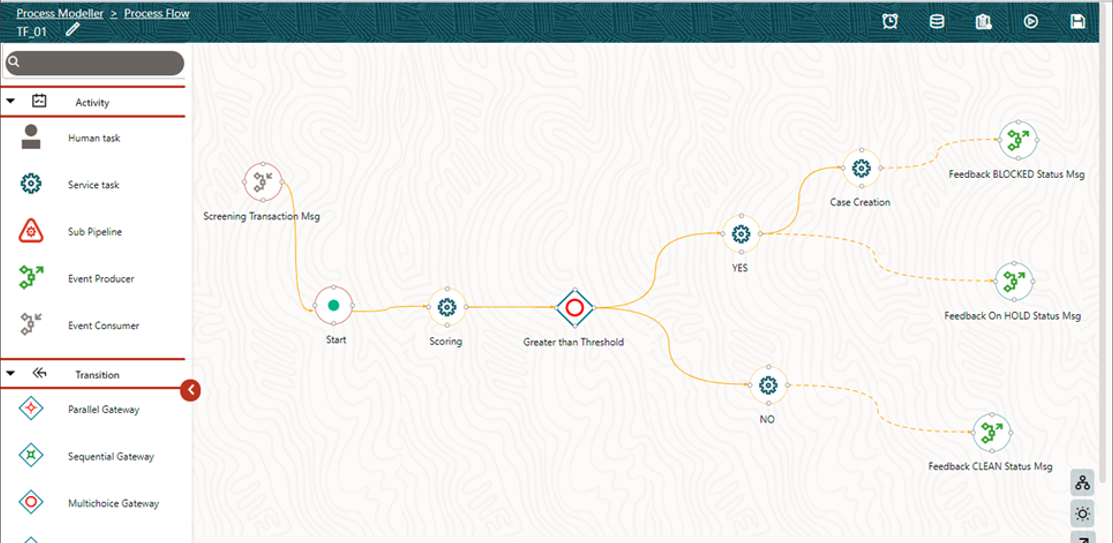This screenshot has height=543, width=1113.
Task: Click the layout hierarchy icon at canvas corner
Action: pyautogui.click(x=1082, y=483)
